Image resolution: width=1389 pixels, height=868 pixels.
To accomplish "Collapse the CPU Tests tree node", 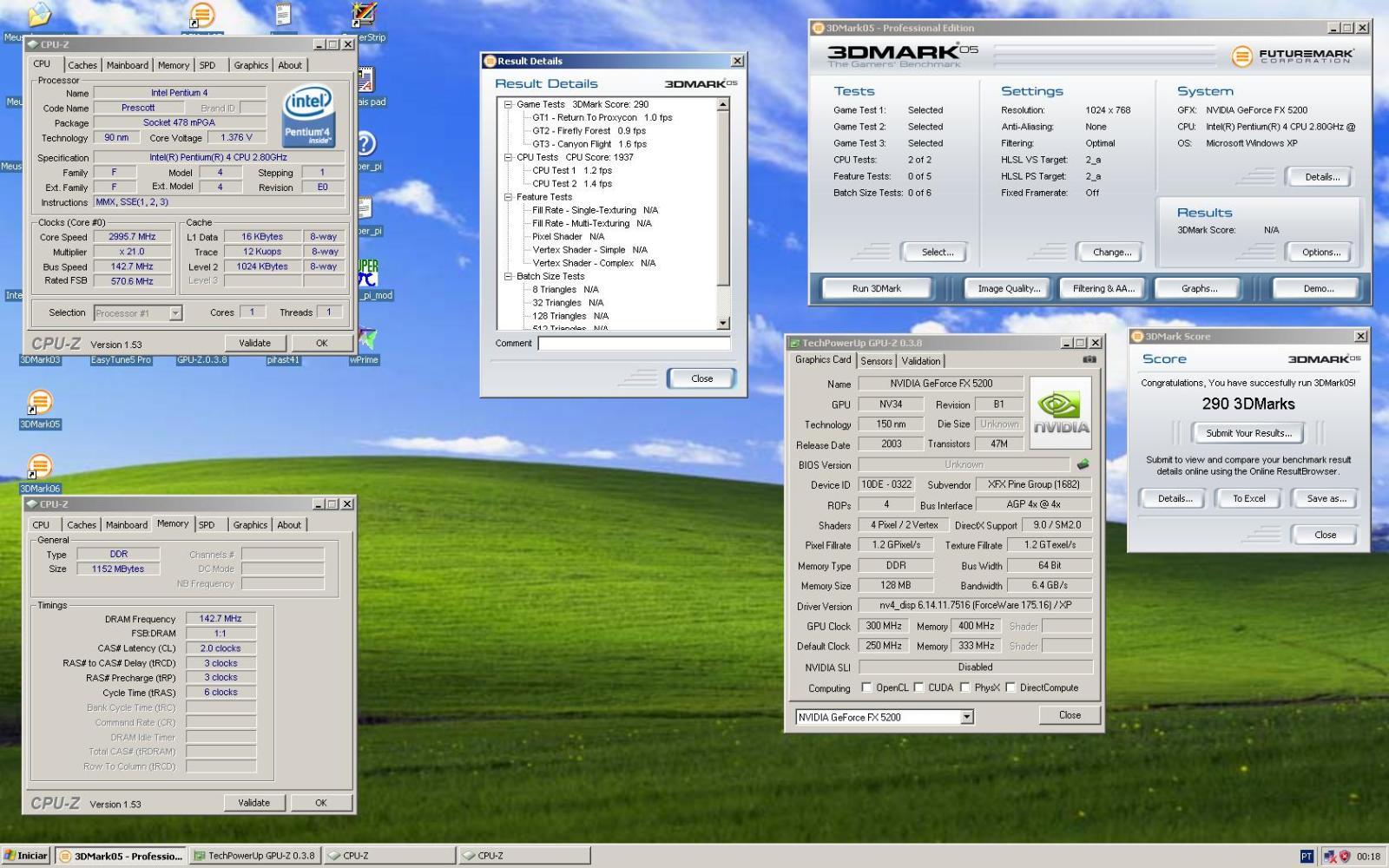I will (x=509, y=157).
